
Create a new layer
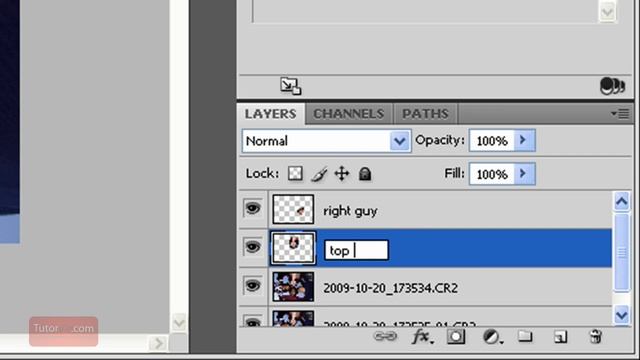(x=560, y=337)
